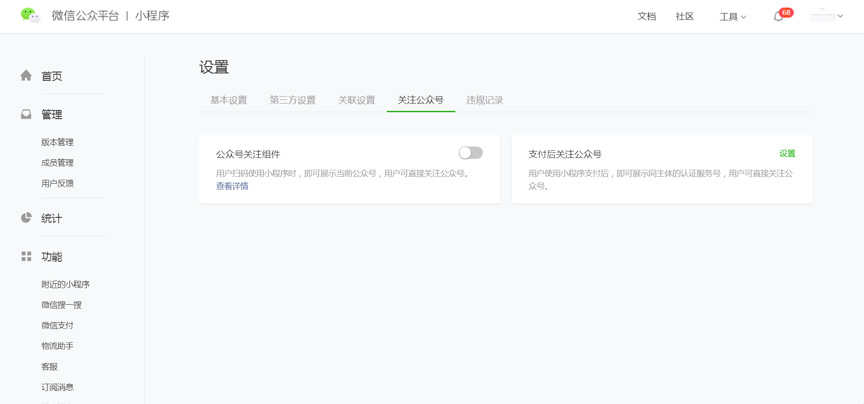
Task: Open the 关联设置 tab
Action: [356, 100]
